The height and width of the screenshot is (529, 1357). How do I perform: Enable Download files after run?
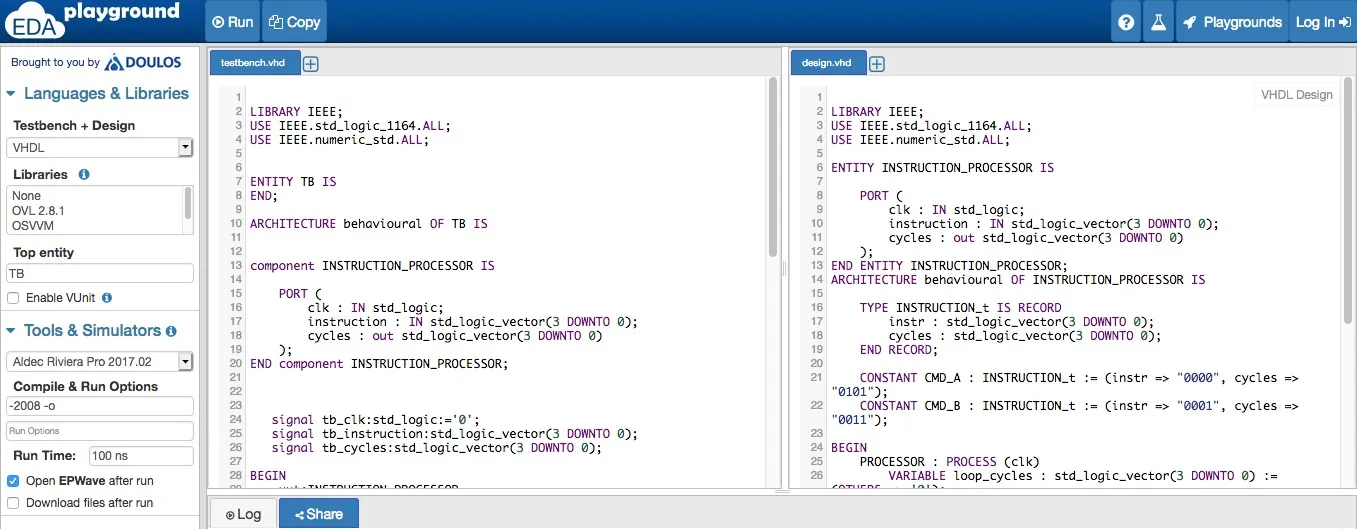[x=13, y=503]
